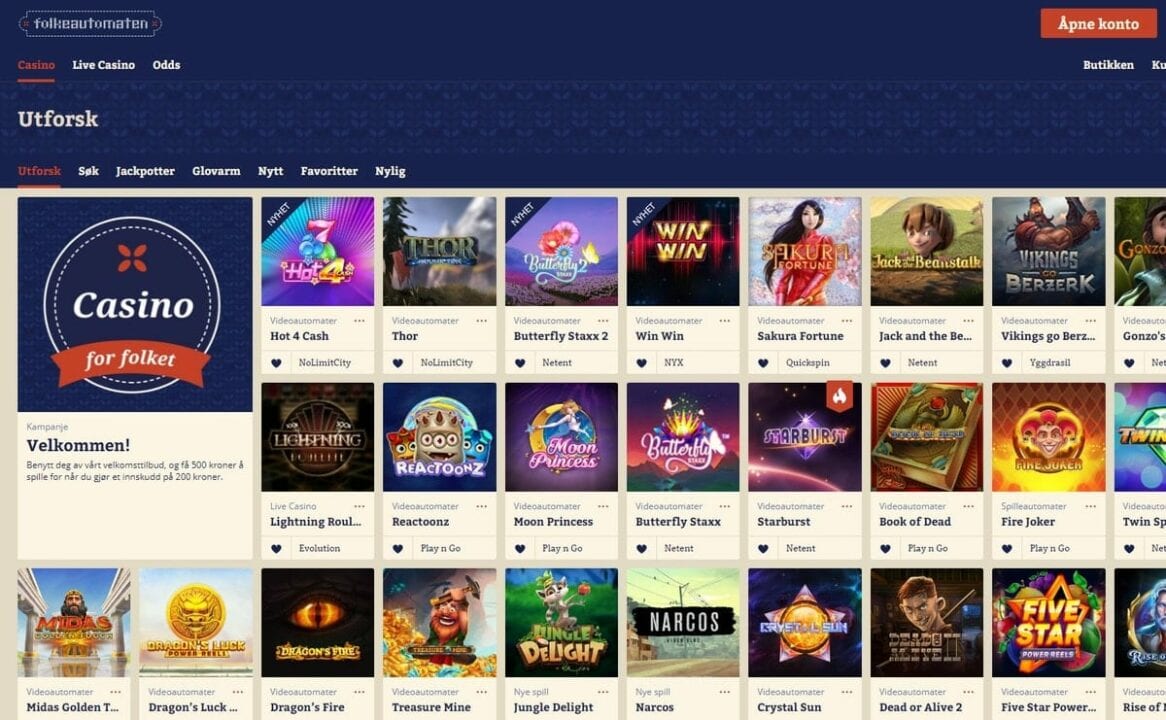Screen dimensions: 1166x720
Task: Mark Book of Dead as favorite heart
Action: (x=885, y=549)
